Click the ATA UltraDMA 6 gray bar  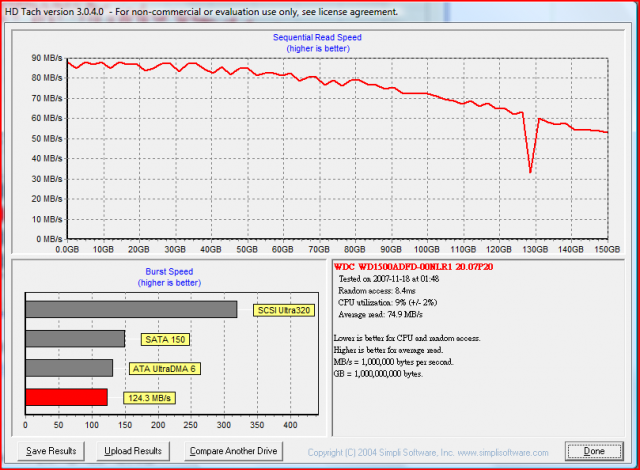click(x=69, y=368)
